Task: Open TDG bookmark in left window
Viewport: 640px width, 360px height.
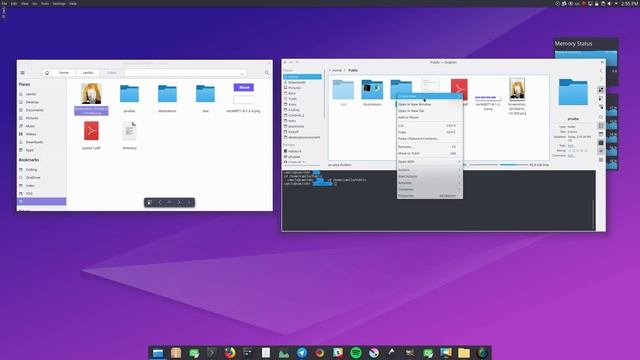Action: pyautogui.click(x=42, y=193)
